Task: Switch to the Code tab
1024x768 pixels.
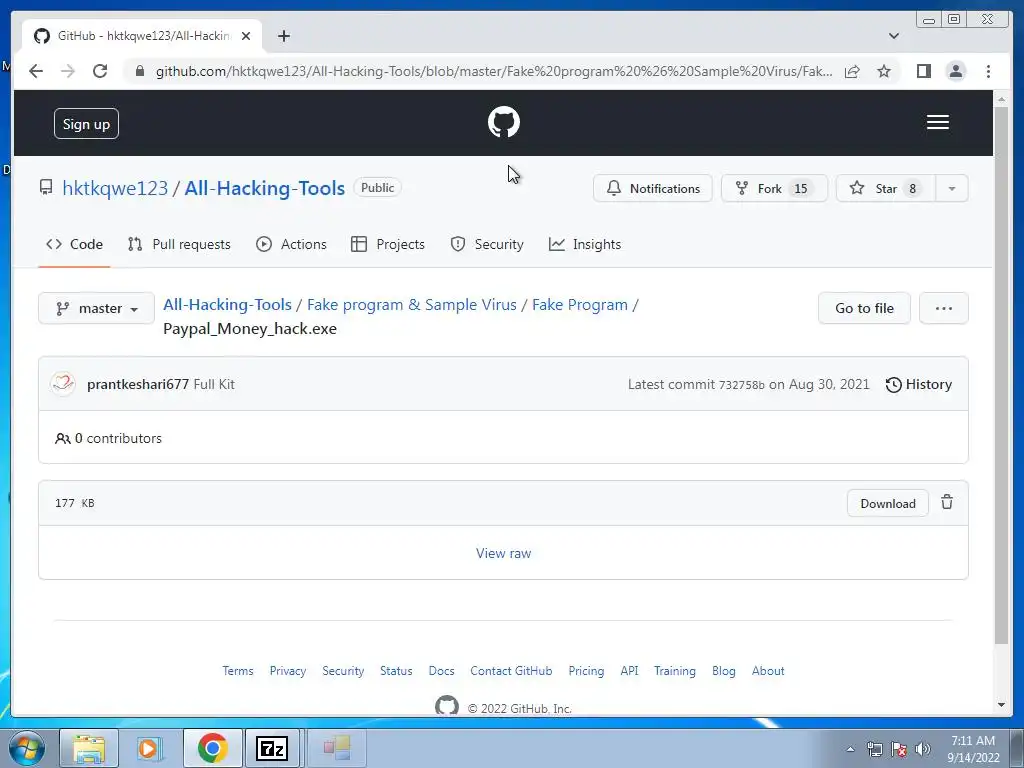Action: click(74, 244)
